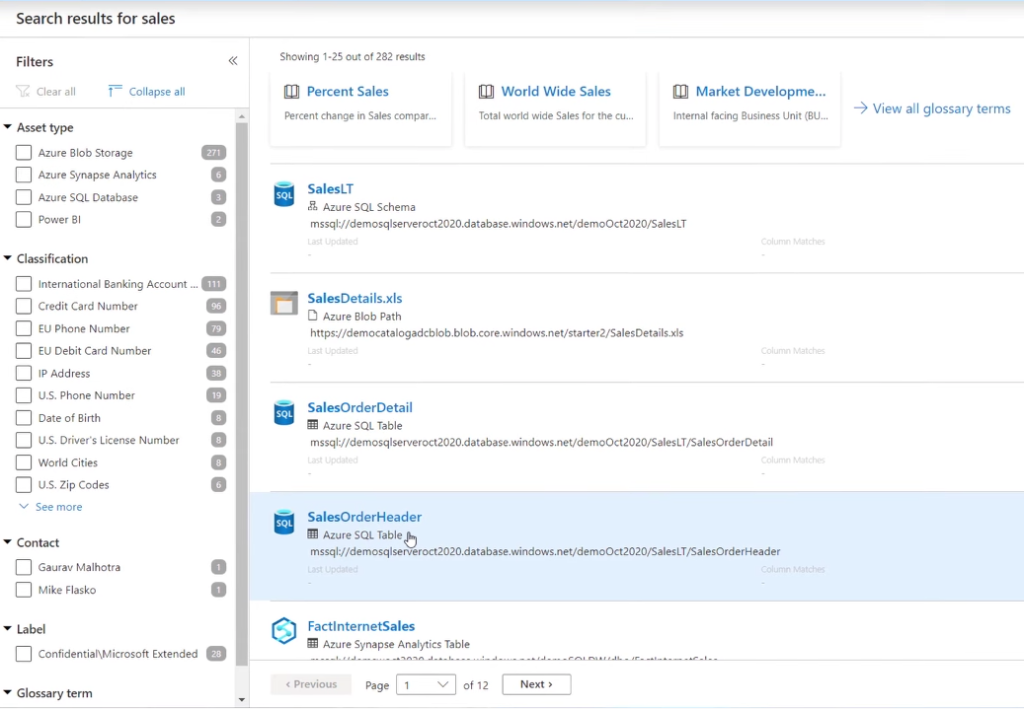This screenshot has height=709, width=1024.
Task: Click the arrow icon beside View all glossary terms
Action: (x=861, y=108)
